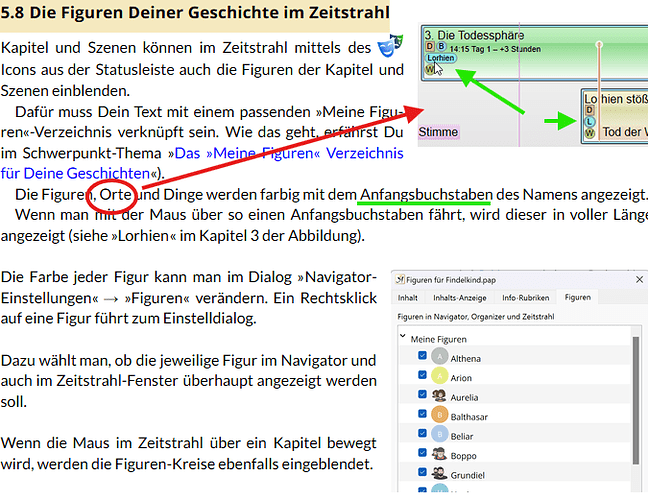The image size is (648, 500).
Task: Click Boppo's portrait avatar icon
Action: [441, 452]
